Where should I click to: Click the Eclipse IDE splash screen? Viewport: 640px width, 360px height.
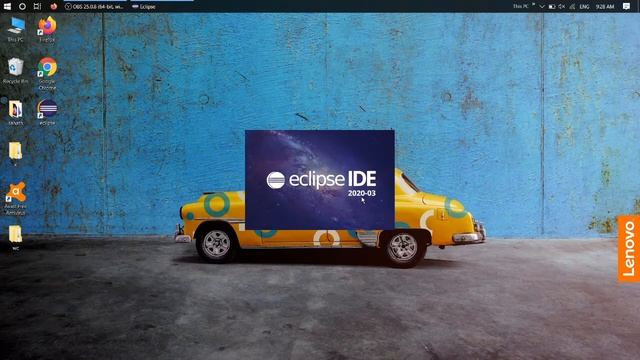(x=320, y=180)
